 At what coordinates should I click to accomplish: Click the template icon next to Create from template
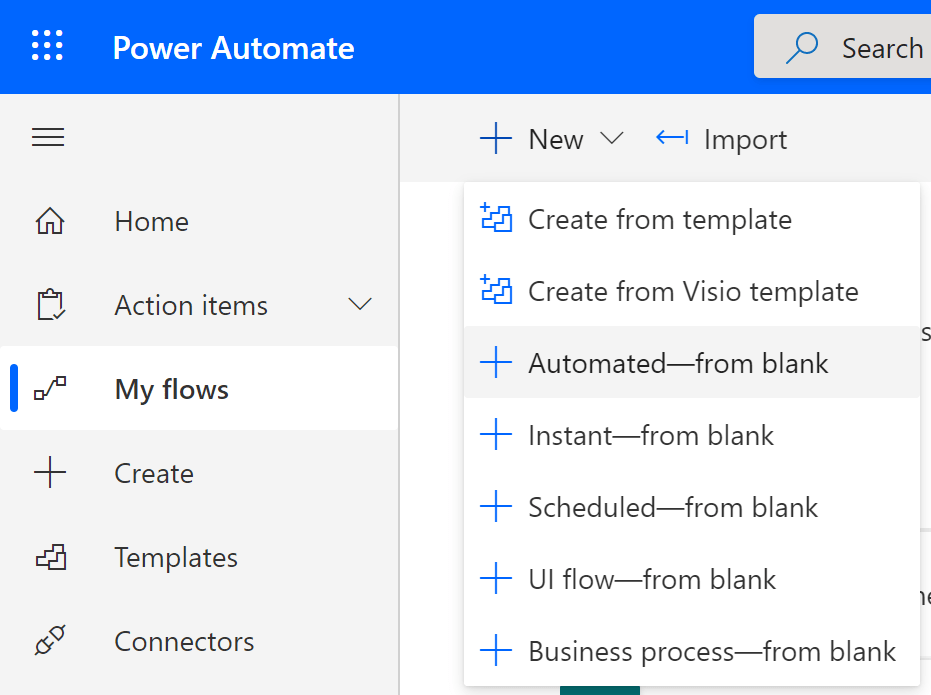(x=497, y=218)
